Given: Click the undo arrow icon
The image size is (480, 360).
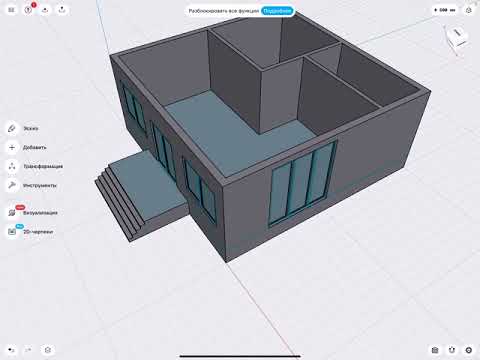Looking at the screenshot, I should pos(11,350).
